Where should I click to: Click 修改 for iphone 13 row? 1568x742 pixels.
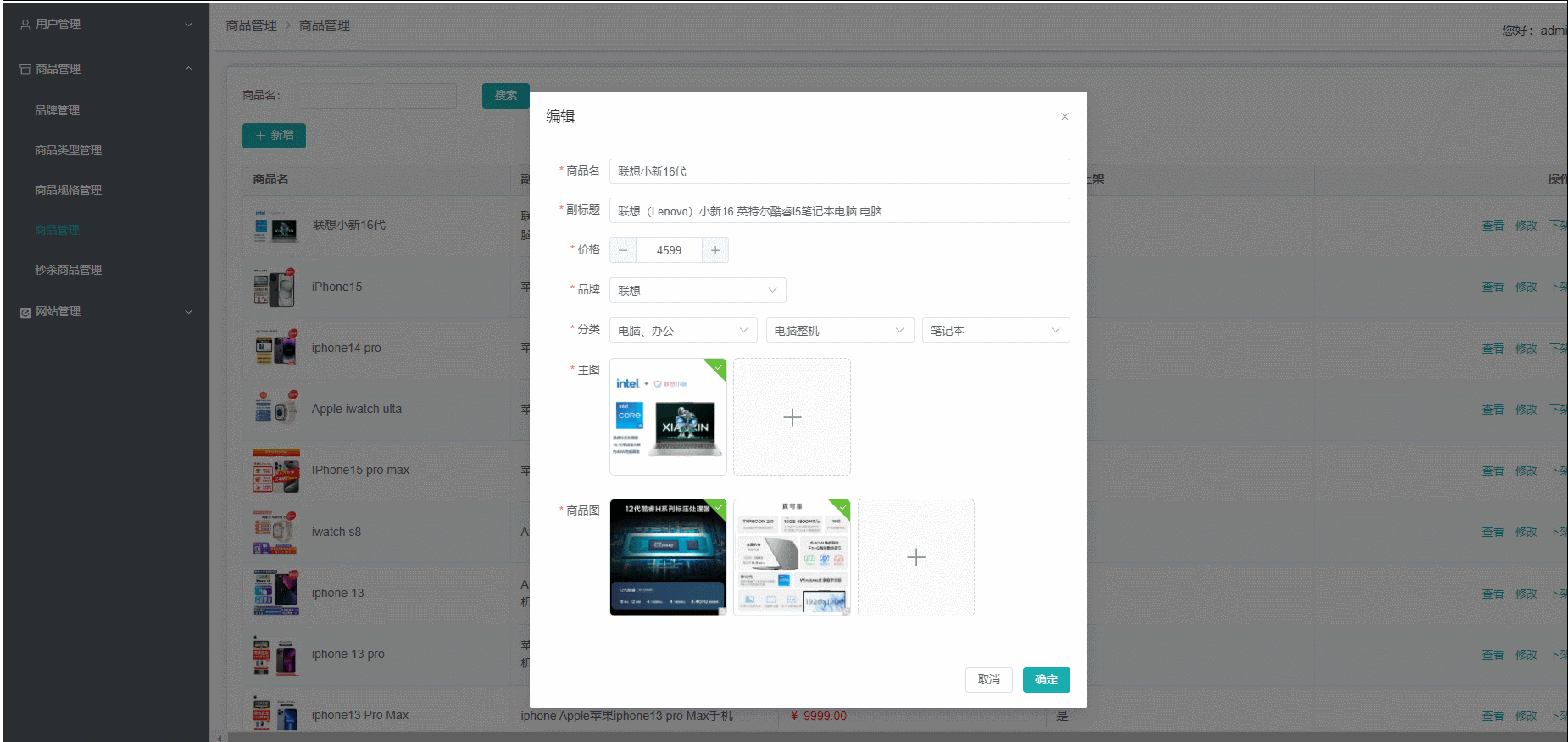(1526, 594)
